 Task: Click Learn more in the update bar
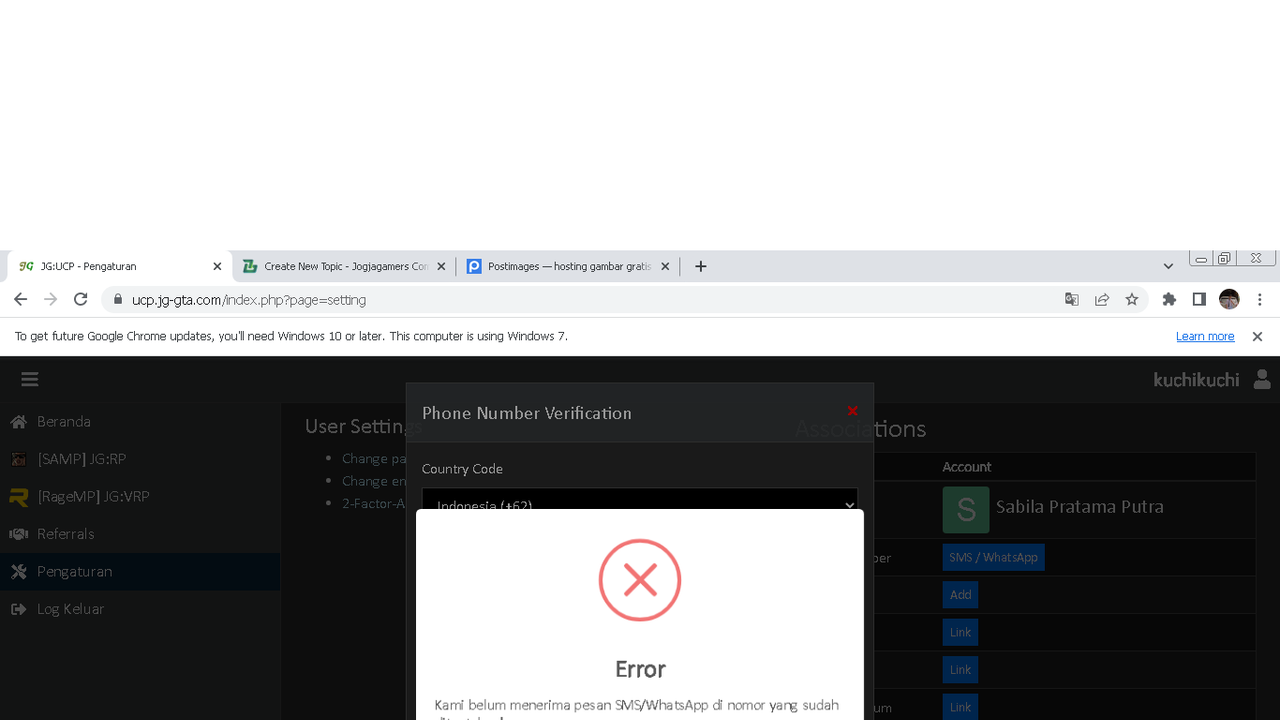coord(1205,337)
